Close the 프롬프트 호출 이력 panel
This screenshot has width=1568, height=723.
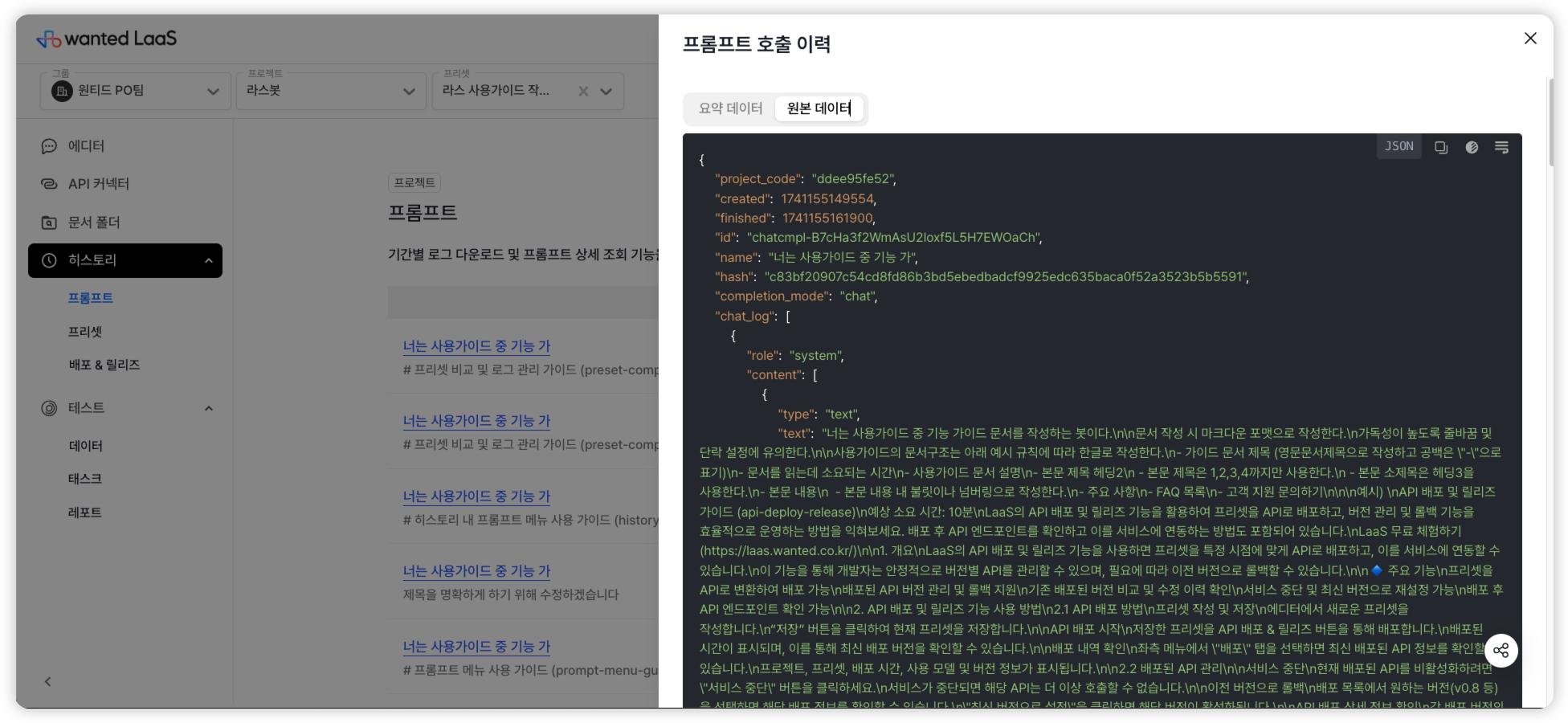[x=1530, y=39]
